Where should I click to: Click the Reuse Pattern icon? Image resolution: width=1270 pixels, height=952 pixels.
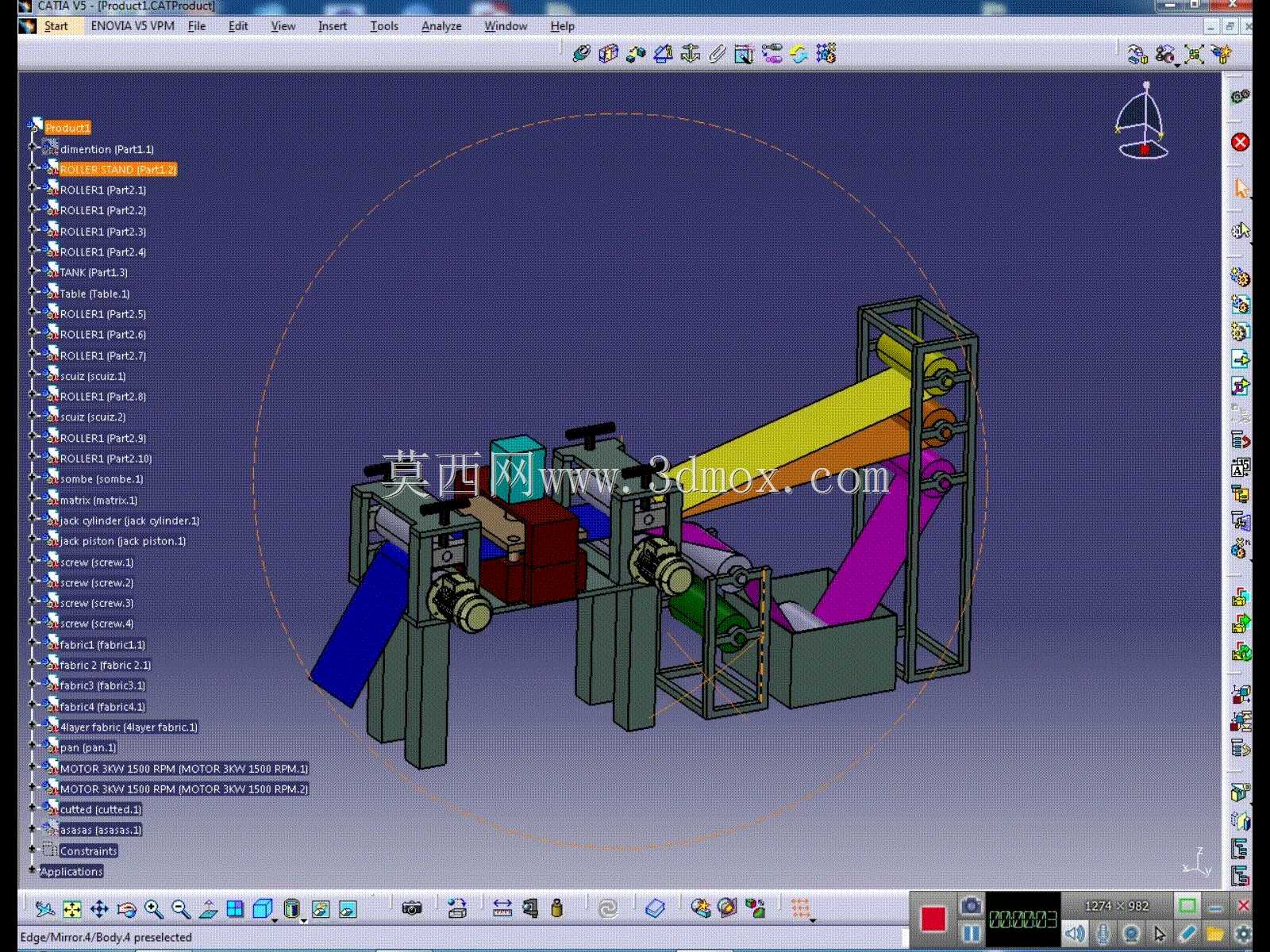click(x=826, y=54)
